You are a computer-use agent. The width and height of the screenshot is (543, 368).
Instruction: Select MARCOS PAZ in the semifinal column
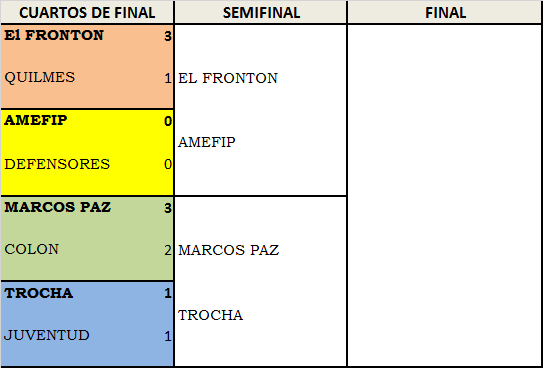coord(229,250)
